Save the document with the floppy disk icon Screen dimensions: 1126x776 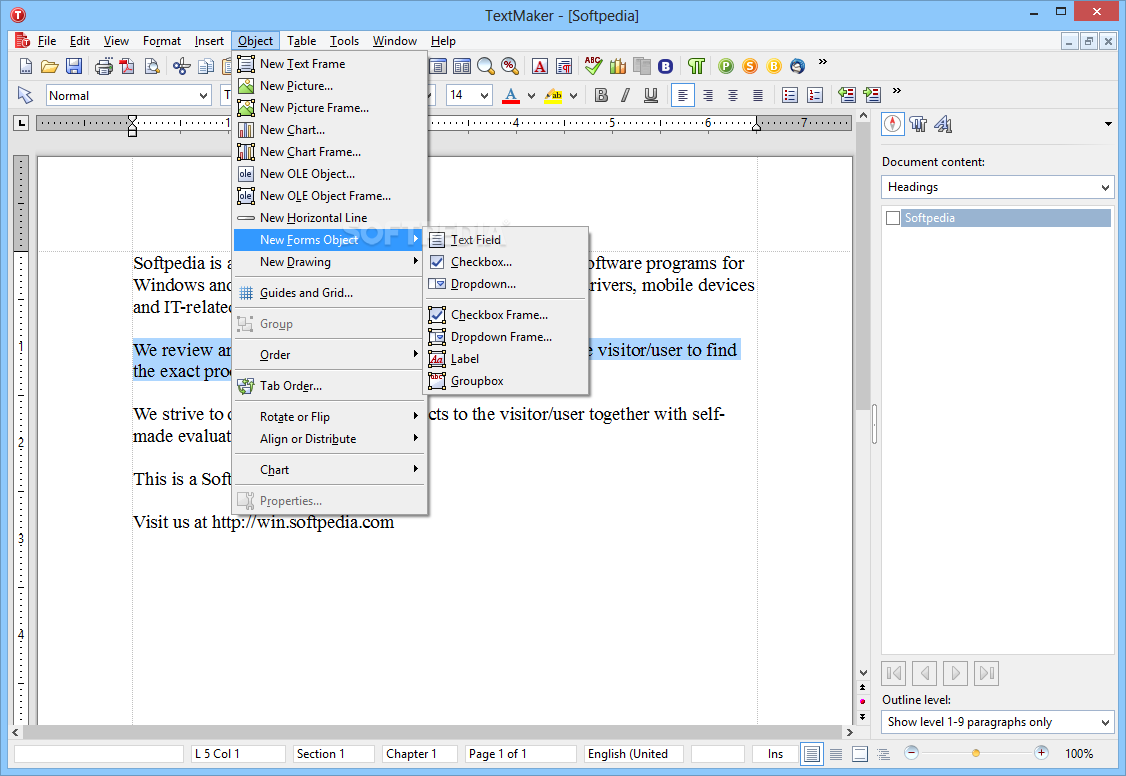(74, 67)
